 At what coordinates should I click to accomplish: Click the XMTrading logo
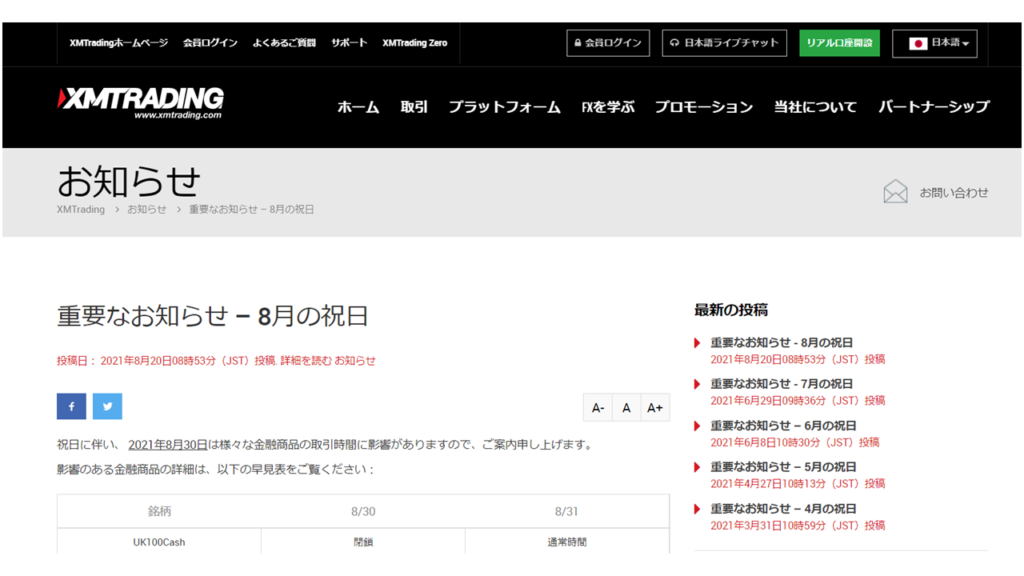[140, 103]
